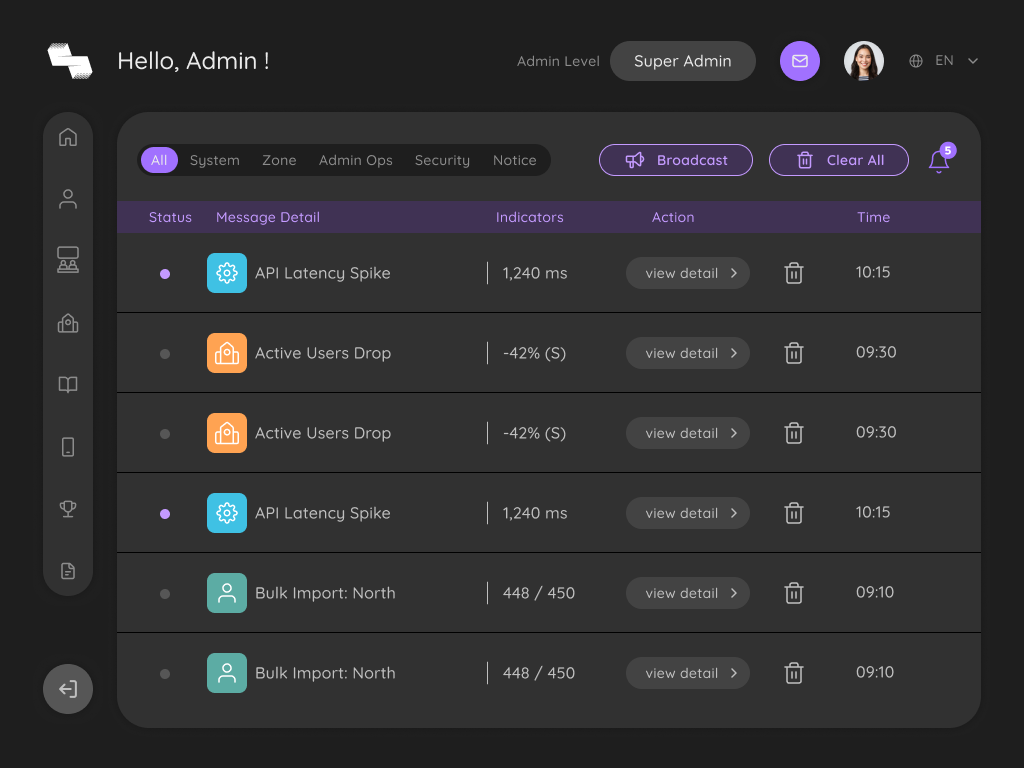This screenshot has height=768, width=1024.
Task: Click first Active Users Drop orange icon
Action: point(227,353)
